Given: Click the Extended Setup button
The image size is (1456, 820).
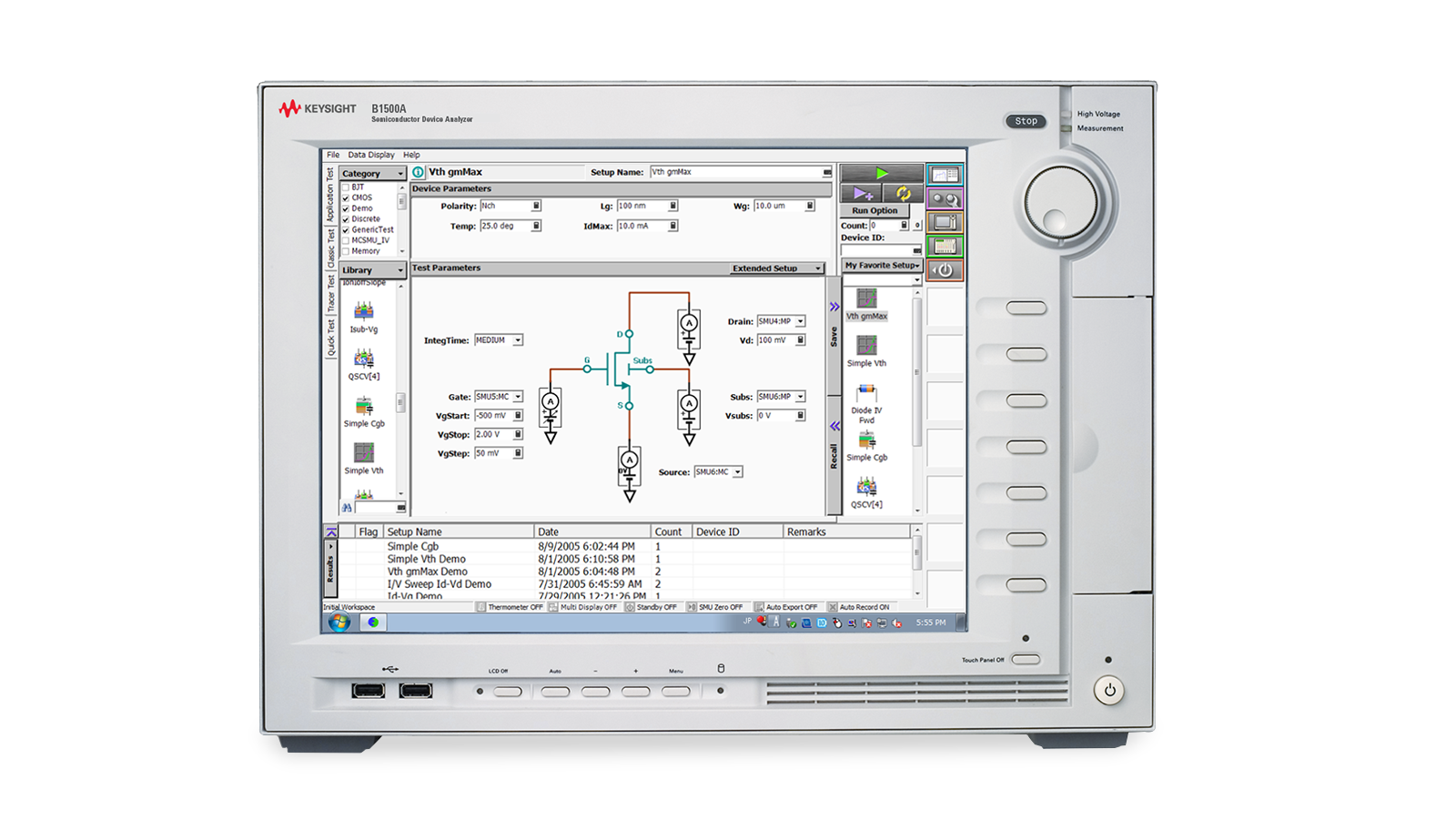Looking at the screenshot, I should pyautogui.click(x=776, y=268).
